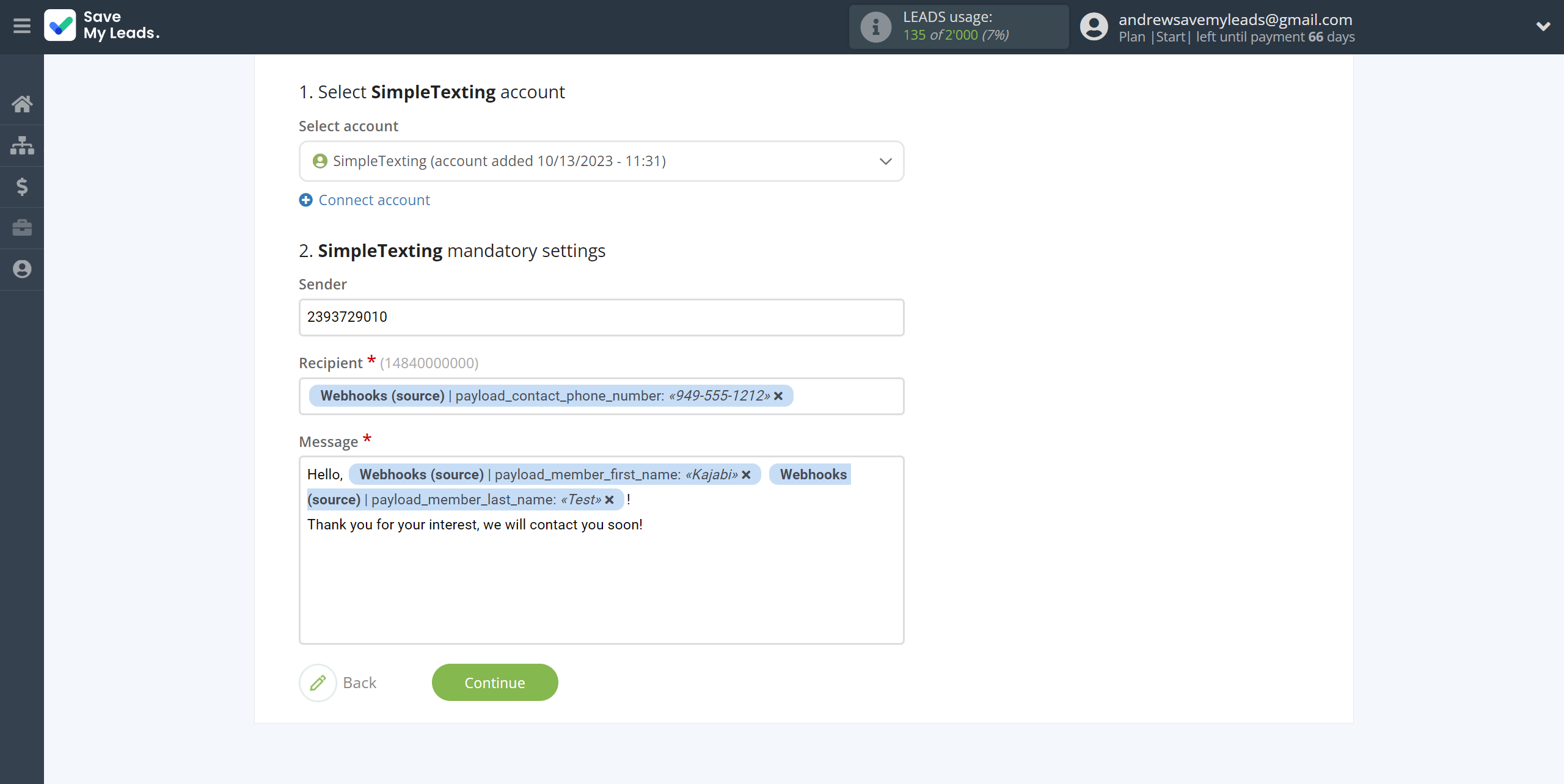Remove the payload_member_last_name message tag
The width and height of the screenshot is (1564, 784).
[611, 499]
